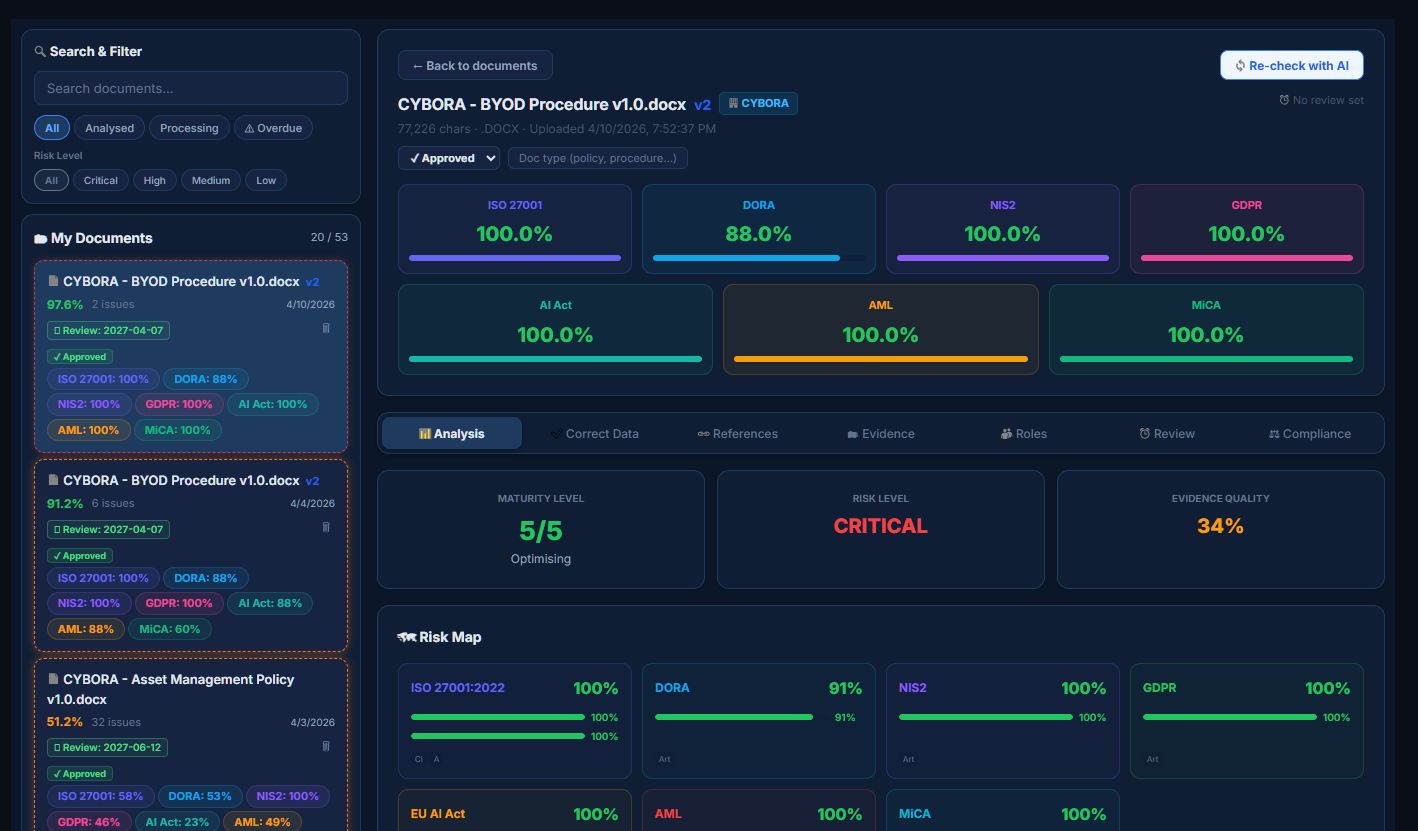Open the 91.2% BYOD Procedure document card

pos(191,555)
